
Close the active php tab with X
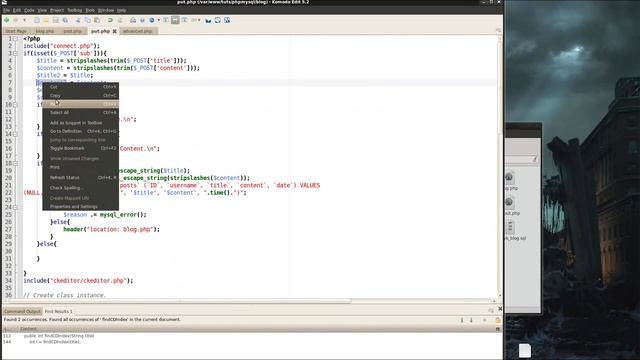[115, 31]
